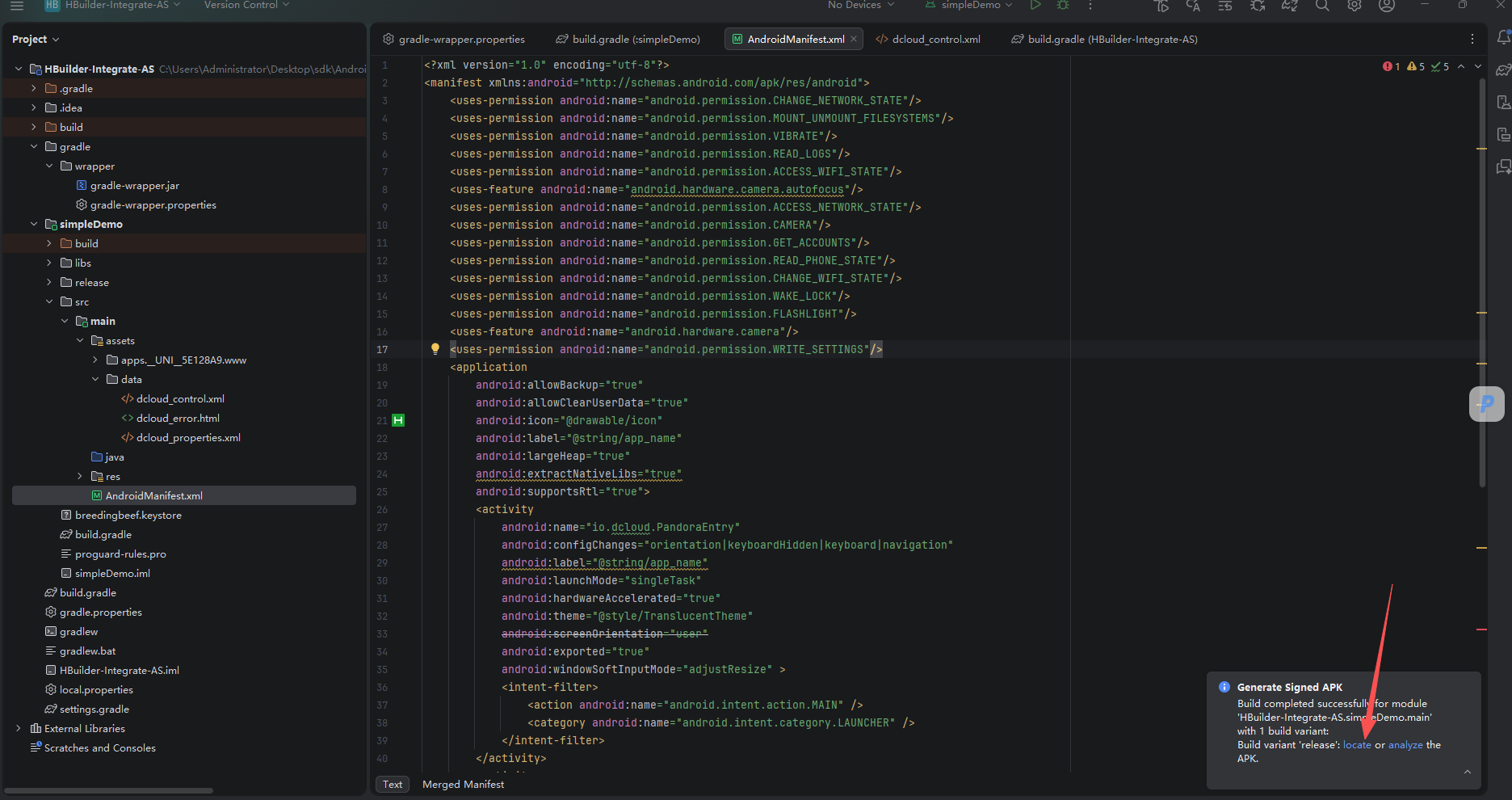Switch to dcloud_control.xml editor tab

tap(928, 39)
